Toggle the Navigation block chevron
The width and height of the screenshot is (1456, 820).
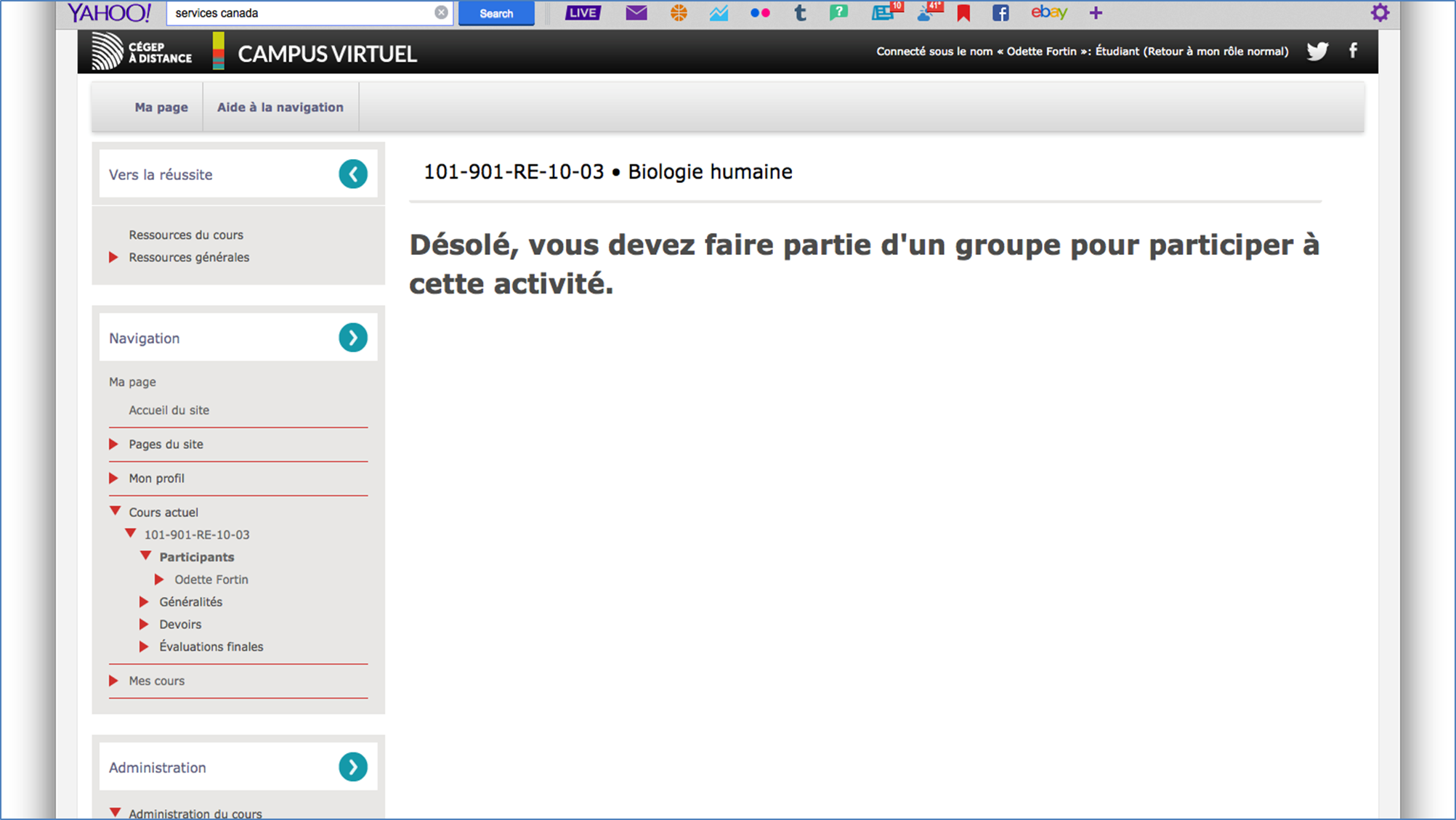point(353,338)
